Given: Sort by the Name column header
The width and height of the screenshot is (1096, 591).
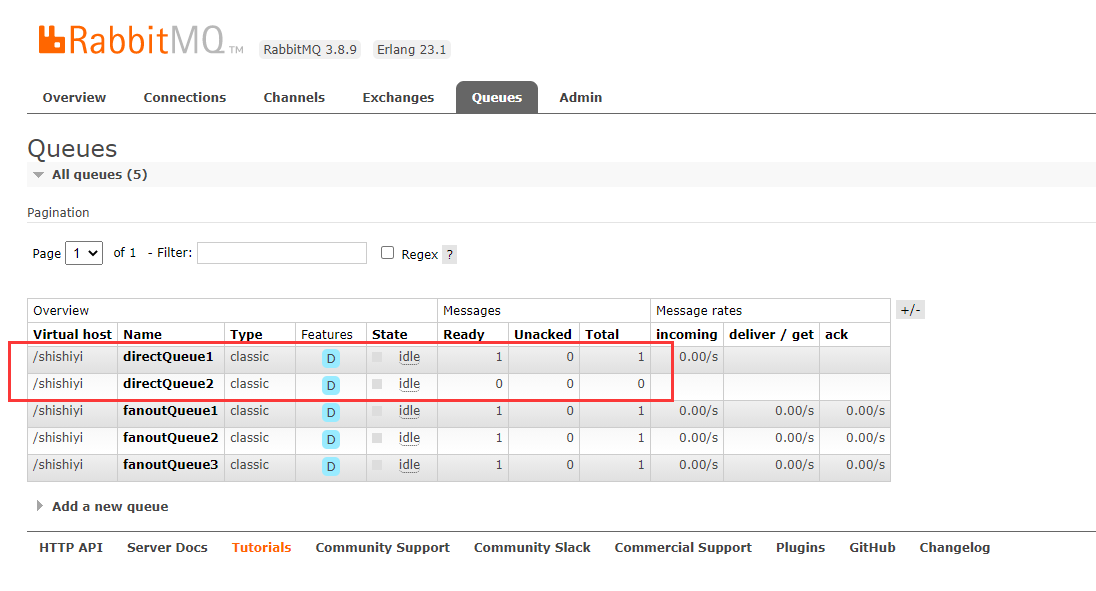Looking at the screenshot, I should click(x=143, y=335).
